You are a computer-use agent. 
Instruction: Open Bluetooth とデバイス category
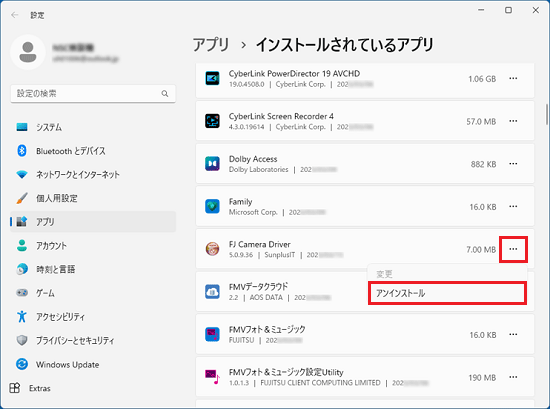click(x=93, y=151)
